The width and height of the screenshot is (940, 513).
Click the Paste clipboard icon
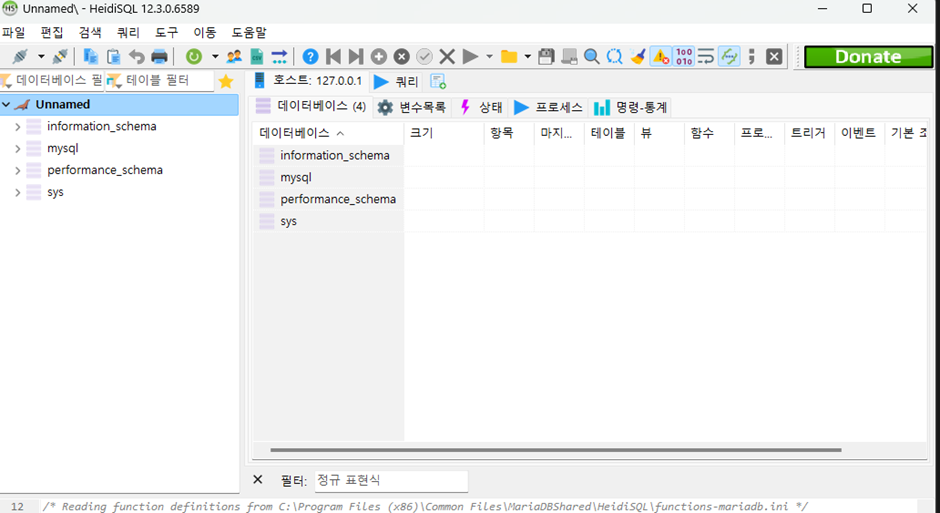click(113, 56)
